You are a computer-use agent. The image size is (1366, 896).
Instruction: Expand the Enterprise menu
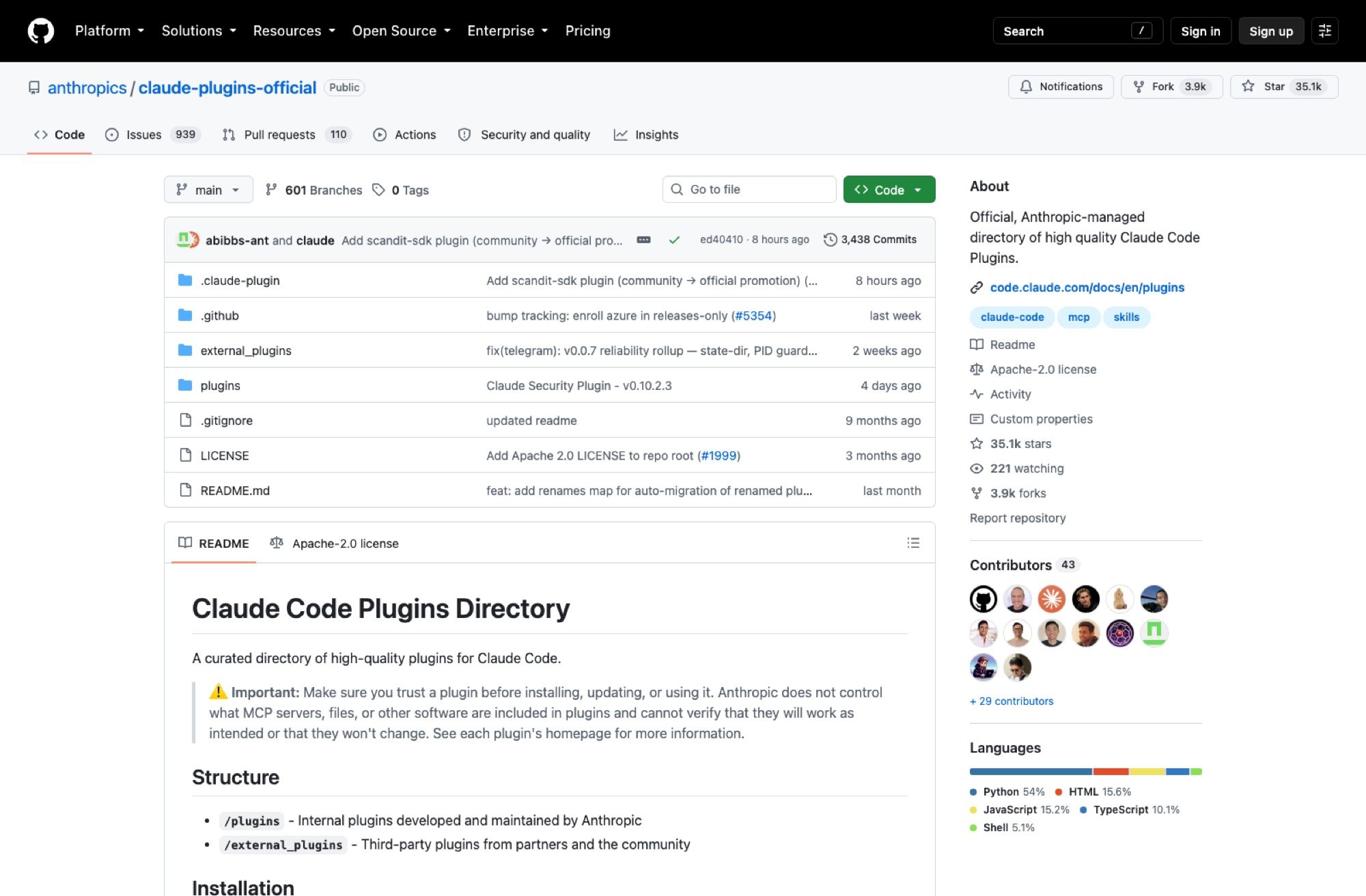pos(507,31)
